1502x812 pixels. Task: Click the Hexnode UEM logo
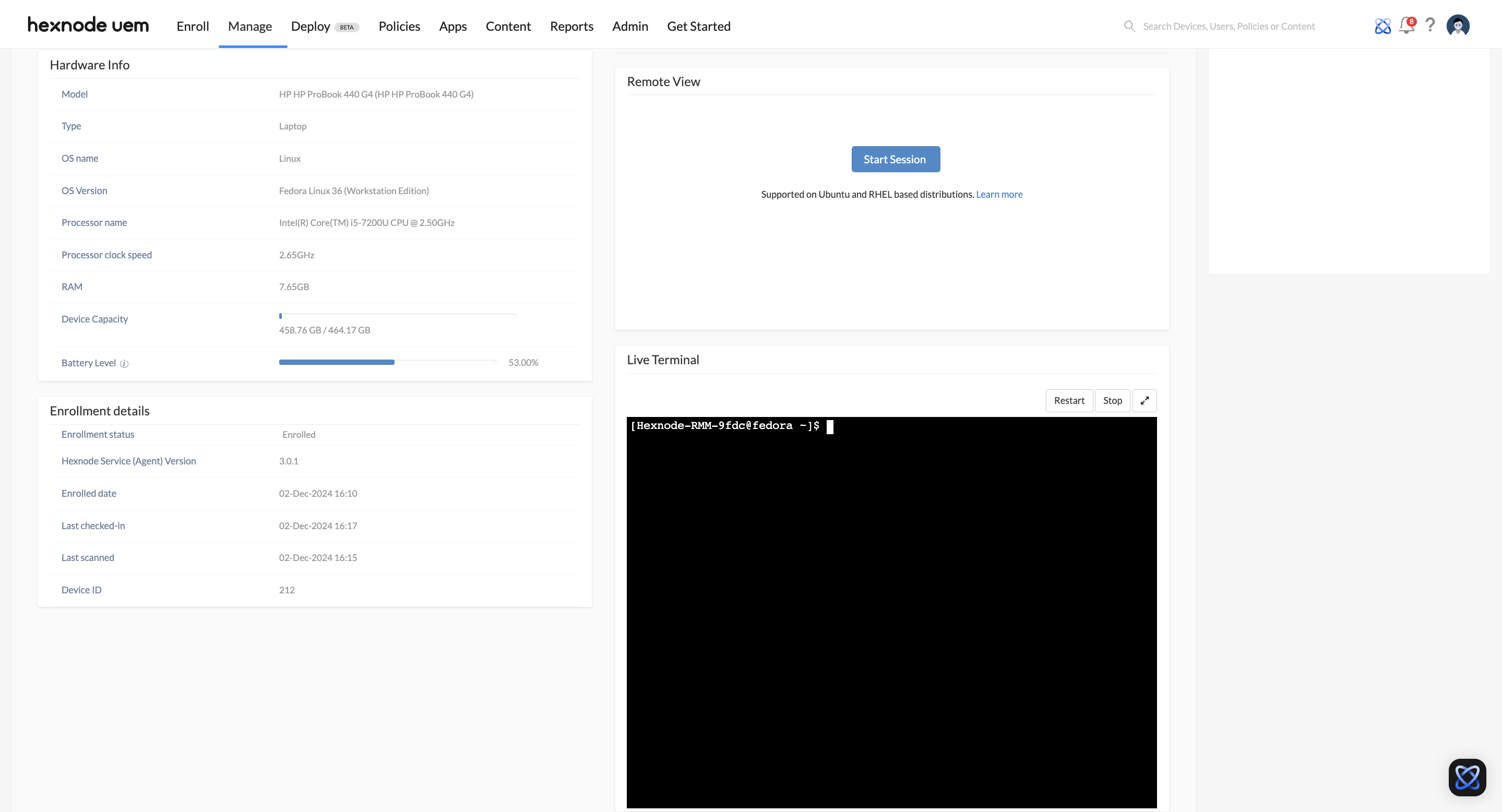pyautogui.click(x=88, y=25)
